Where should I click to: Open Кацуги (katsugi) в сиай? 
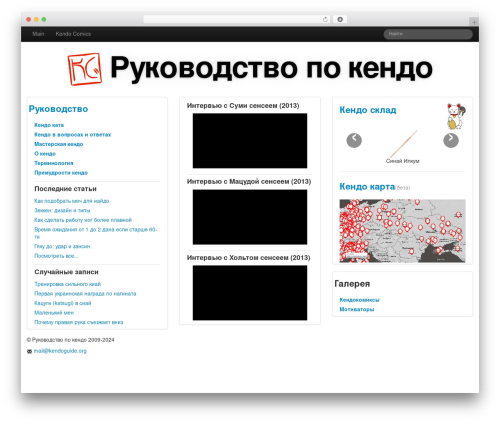click(63, 303)
